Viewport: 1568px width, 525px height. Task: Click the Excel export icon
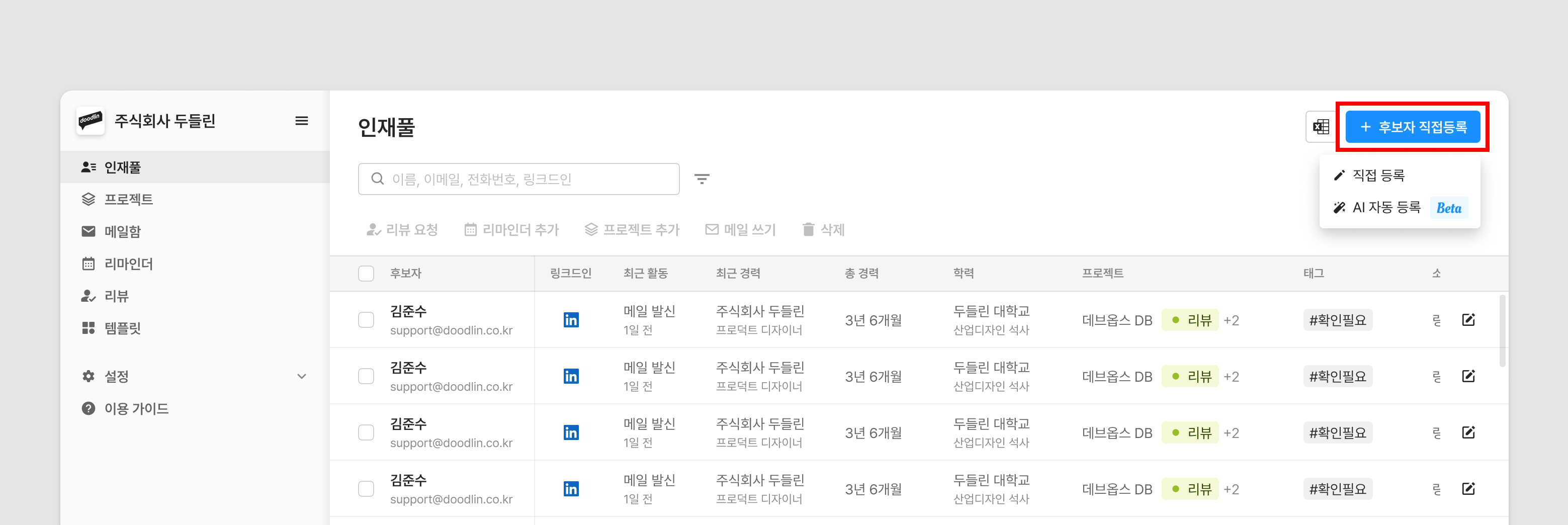1320,127
